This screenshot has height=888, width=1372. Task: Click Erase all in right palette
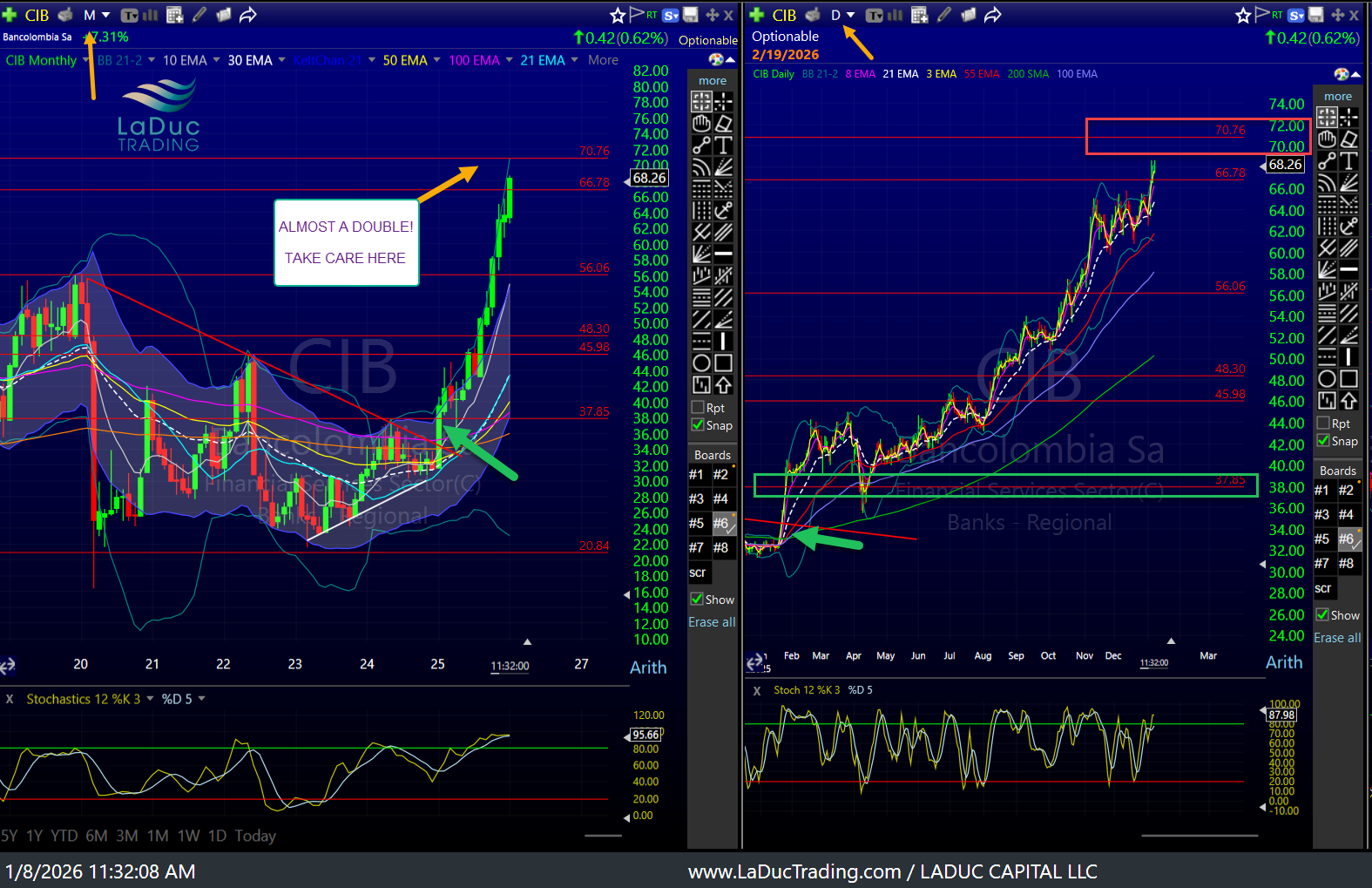pyautogui.click(x=1337, y=637)
